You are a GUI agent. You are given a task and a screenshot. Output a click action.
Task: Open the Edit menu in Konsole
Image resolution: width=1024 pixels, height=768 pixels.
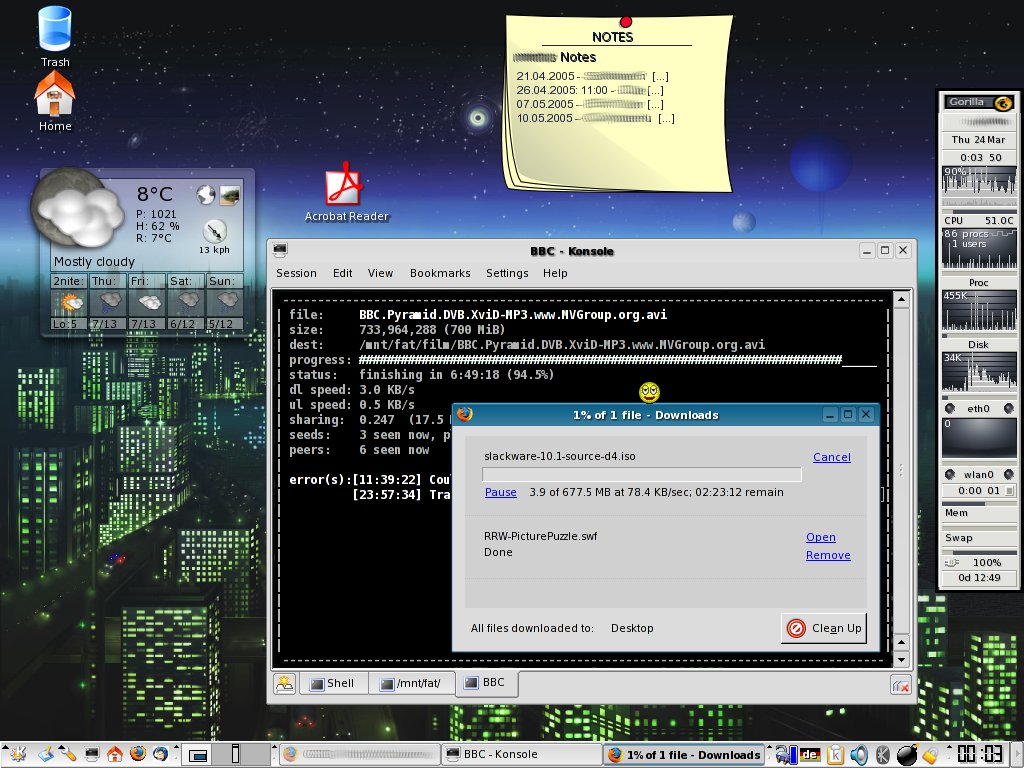point(342,273)
